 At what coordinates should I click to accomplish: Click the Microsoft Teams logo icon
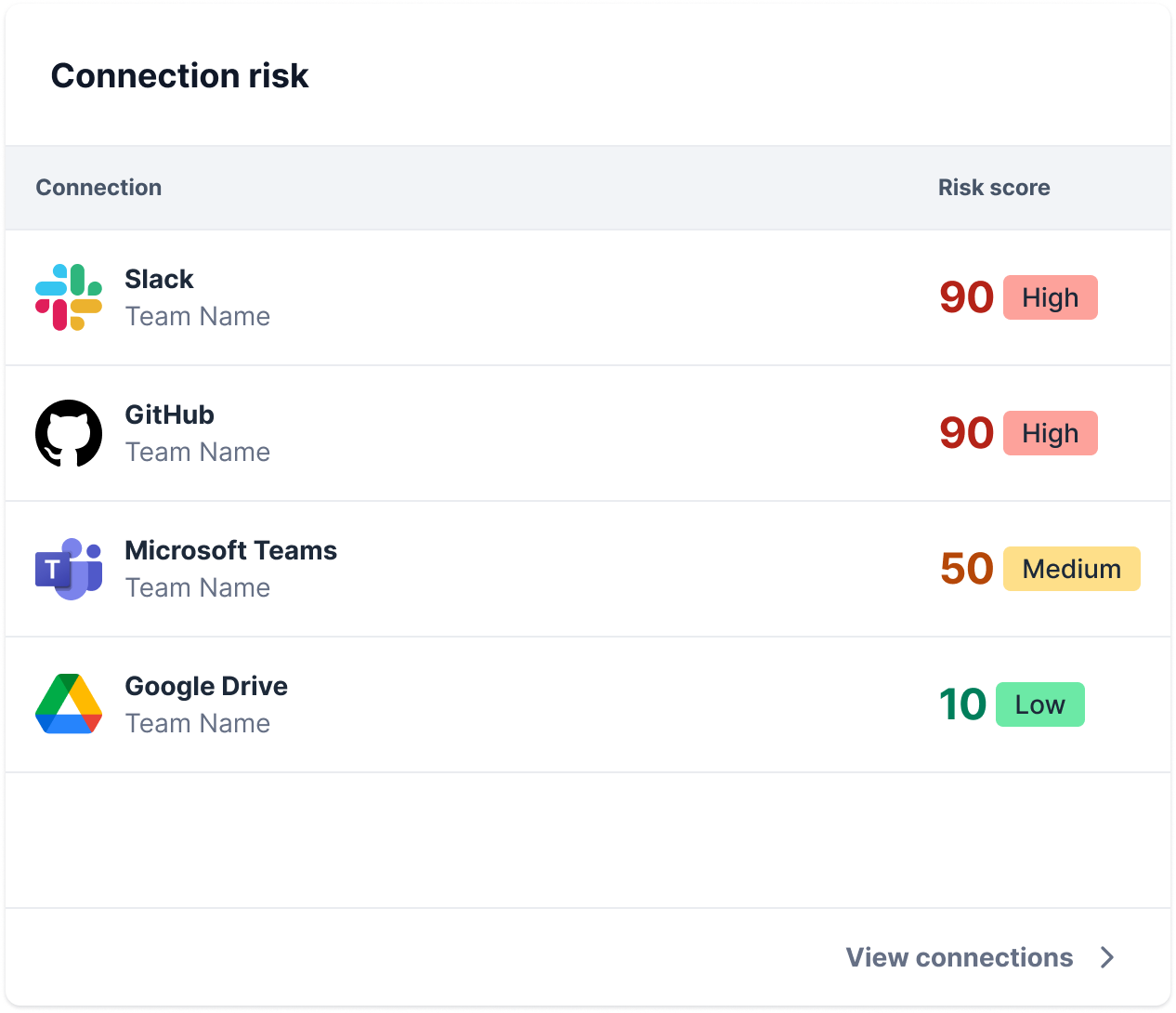coord(69,569)
